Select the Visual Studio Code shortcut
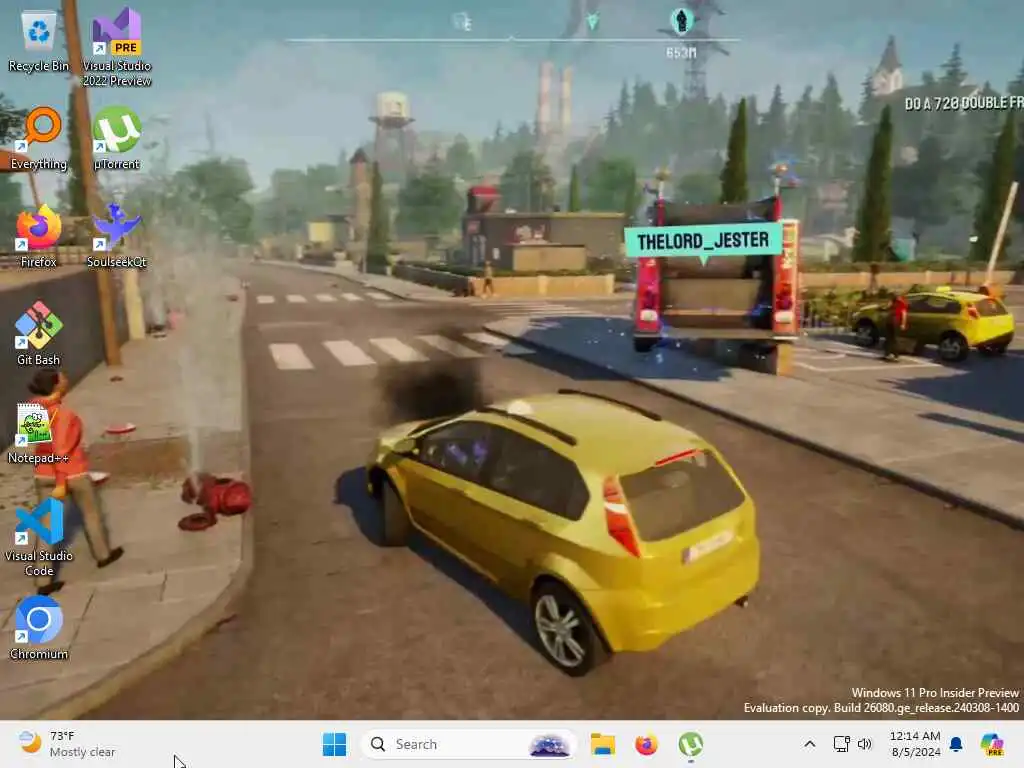This screenshot has width=1024, height=768. pos(39,538)
